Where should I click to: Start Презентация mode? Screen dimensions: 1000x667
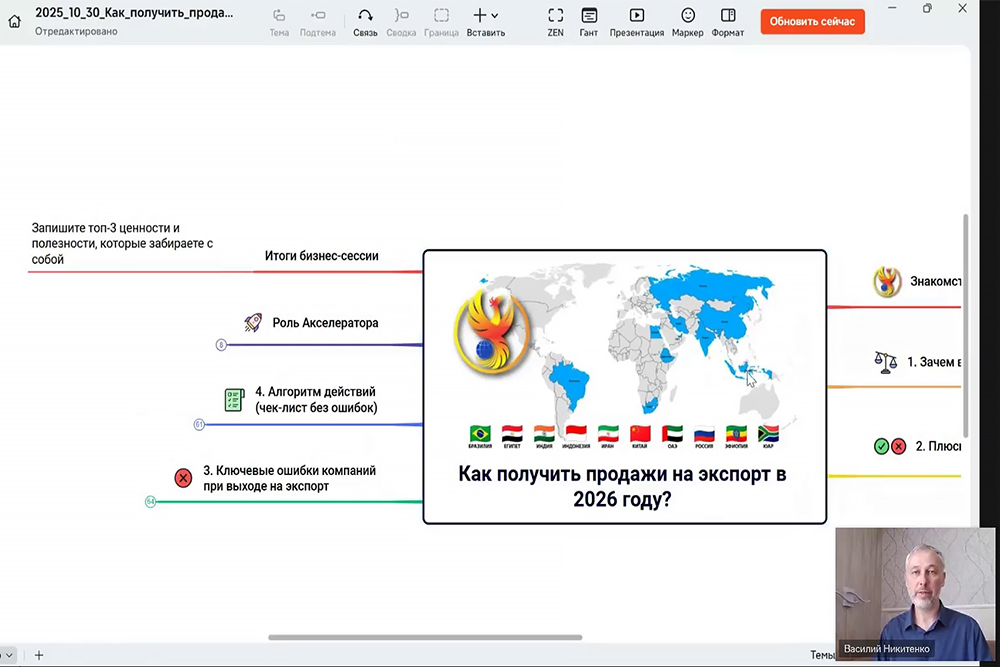637,21
